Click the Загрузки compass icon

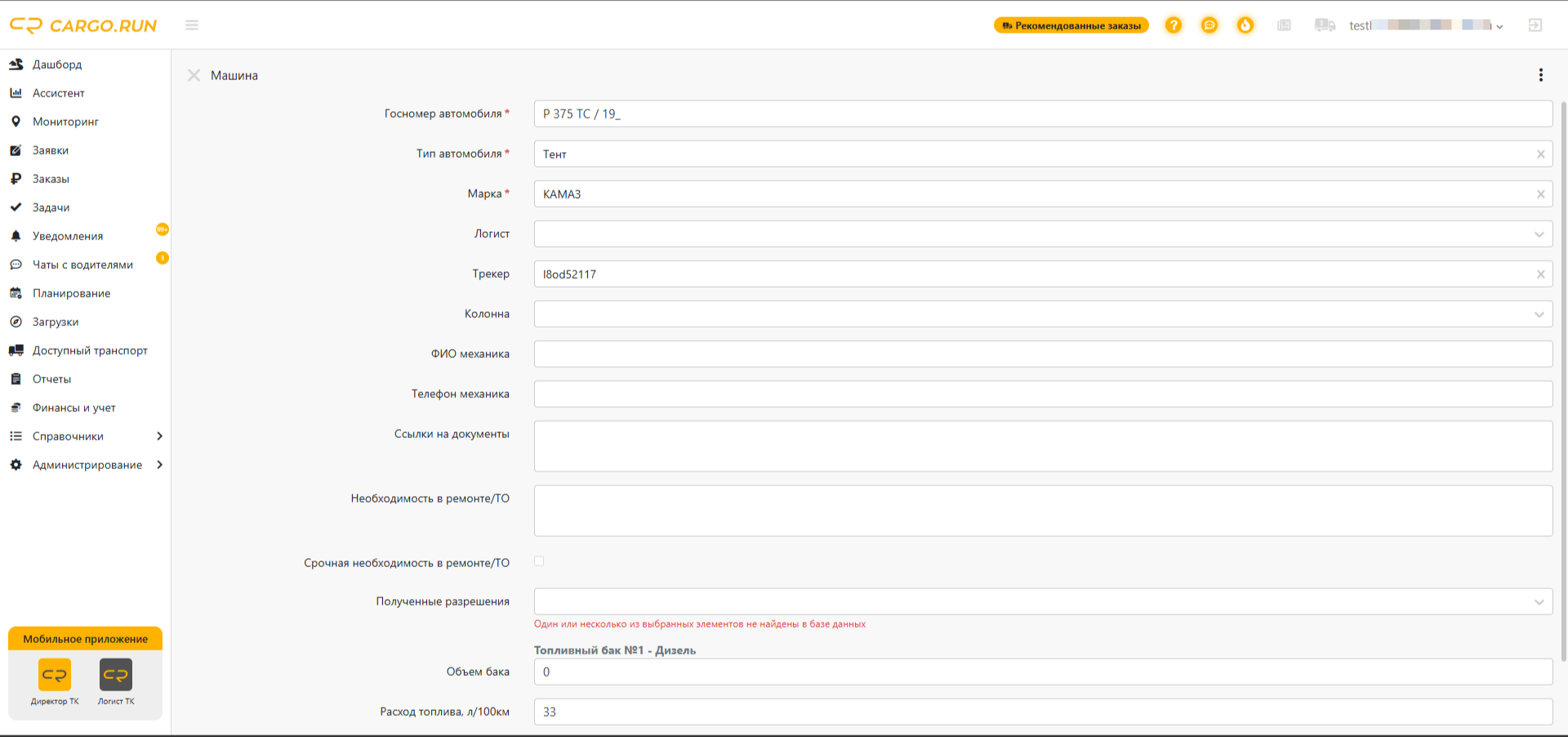point(16,321)
